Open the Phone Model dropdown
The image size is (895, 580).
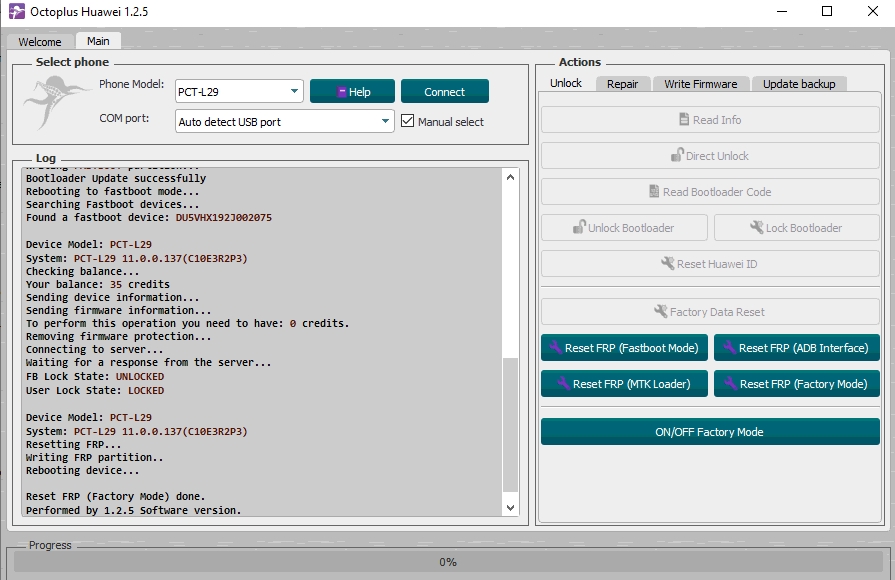click(x=239, y=91)
